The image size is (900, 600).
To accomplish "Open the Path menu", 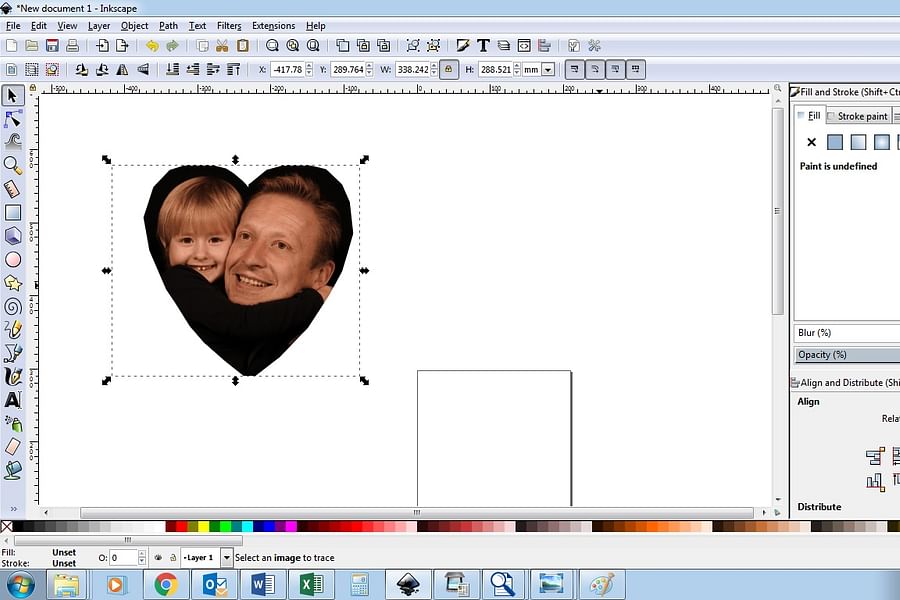I will [167, 25].
